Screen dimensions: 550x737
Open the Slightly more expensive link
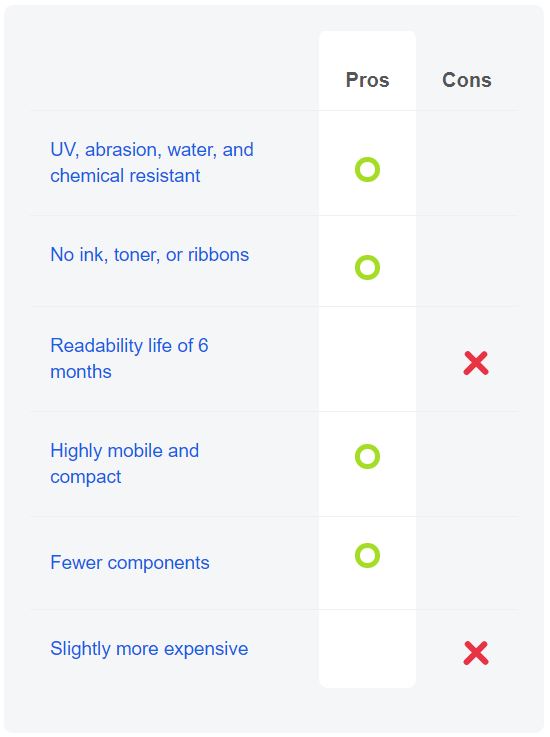(x=149, y=649)
